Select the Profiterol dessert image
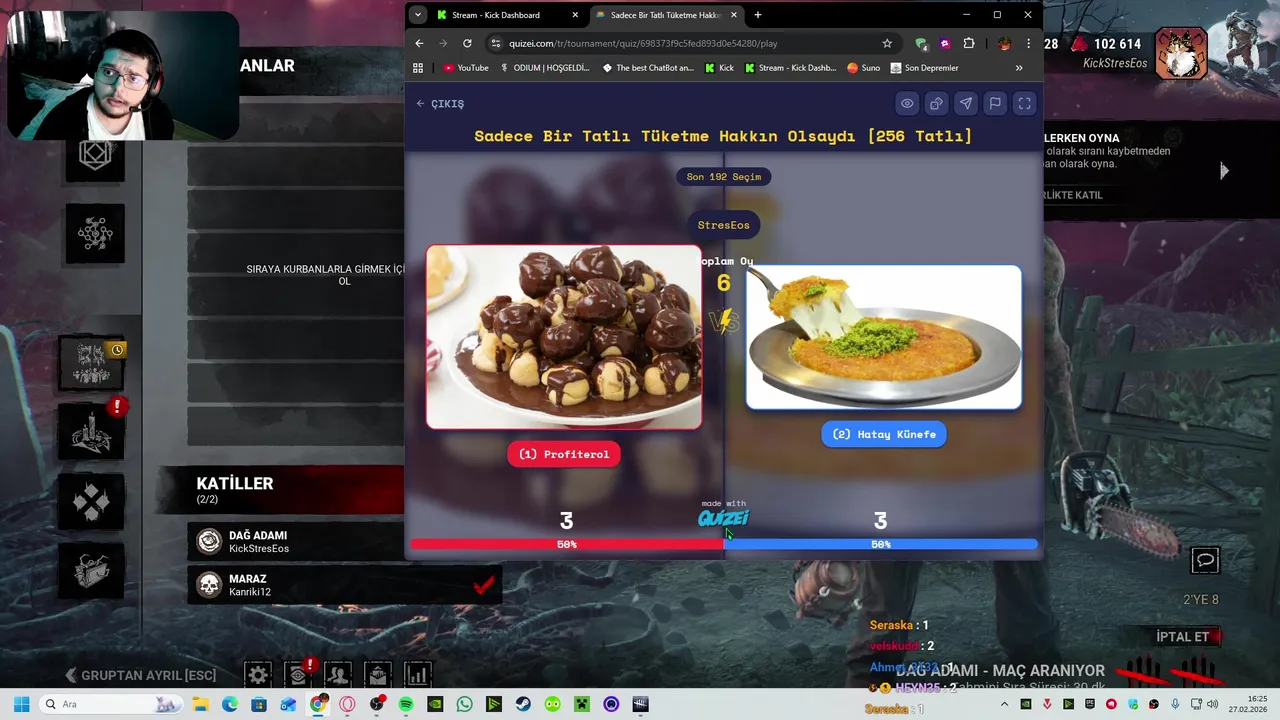 (564, 337)
